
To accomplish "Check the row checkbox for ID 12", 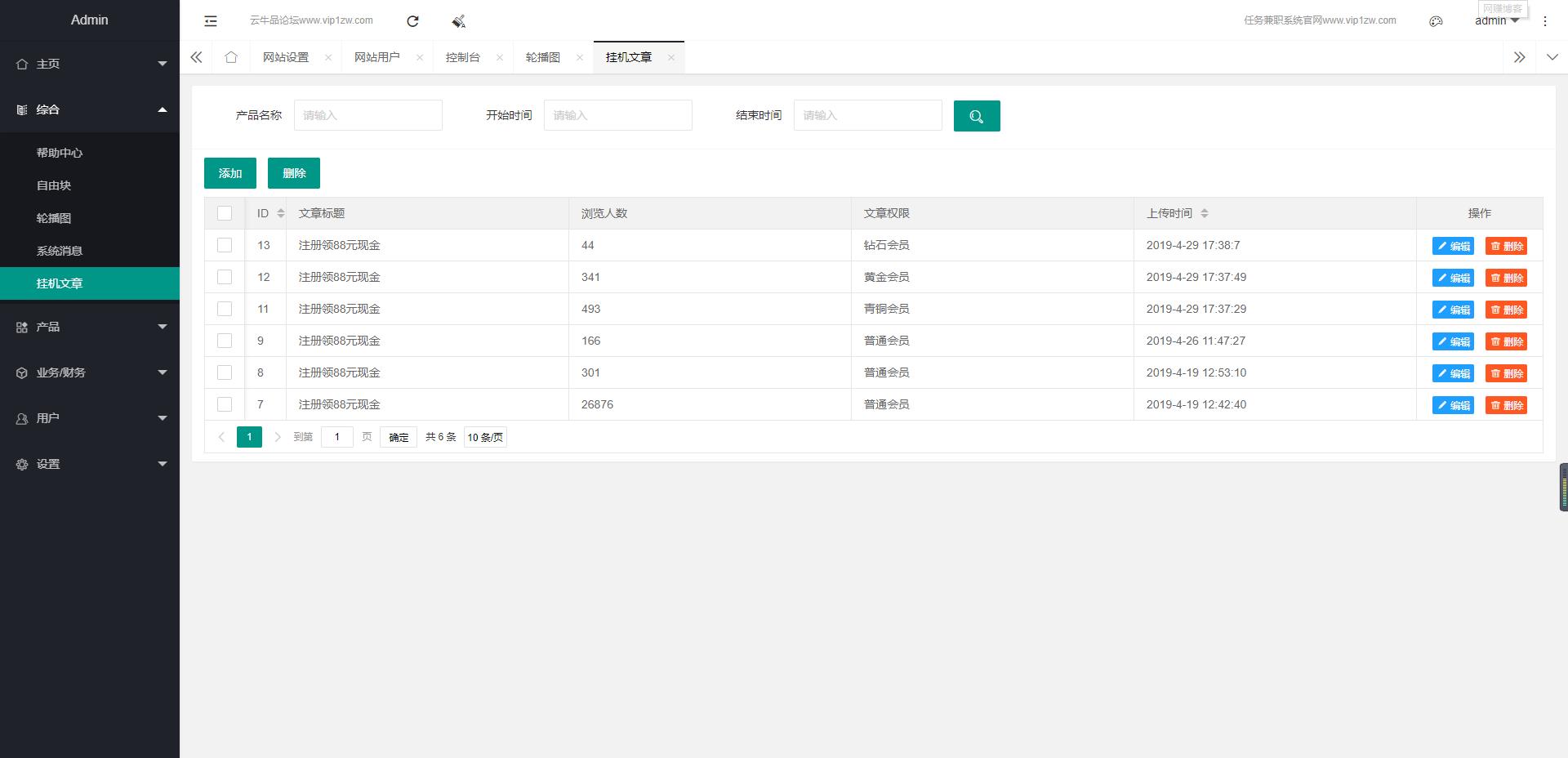I will [x=225, y=277].
